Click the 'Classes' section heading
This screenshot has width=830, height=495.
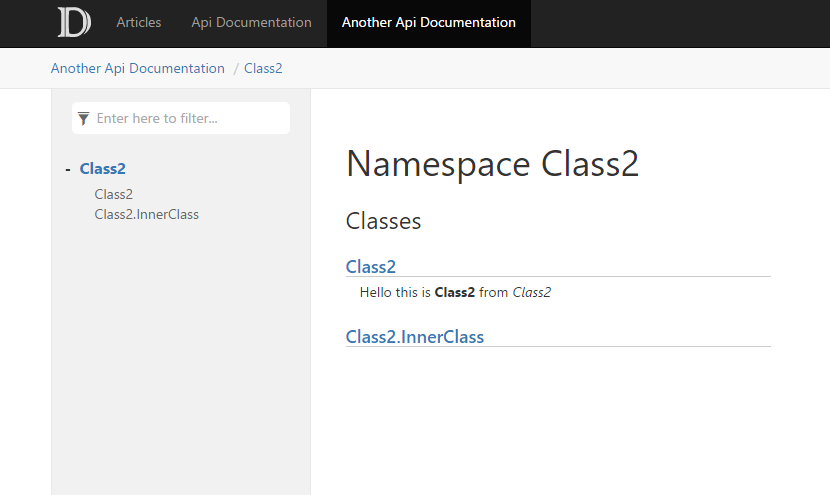click(x=383, y=221)
